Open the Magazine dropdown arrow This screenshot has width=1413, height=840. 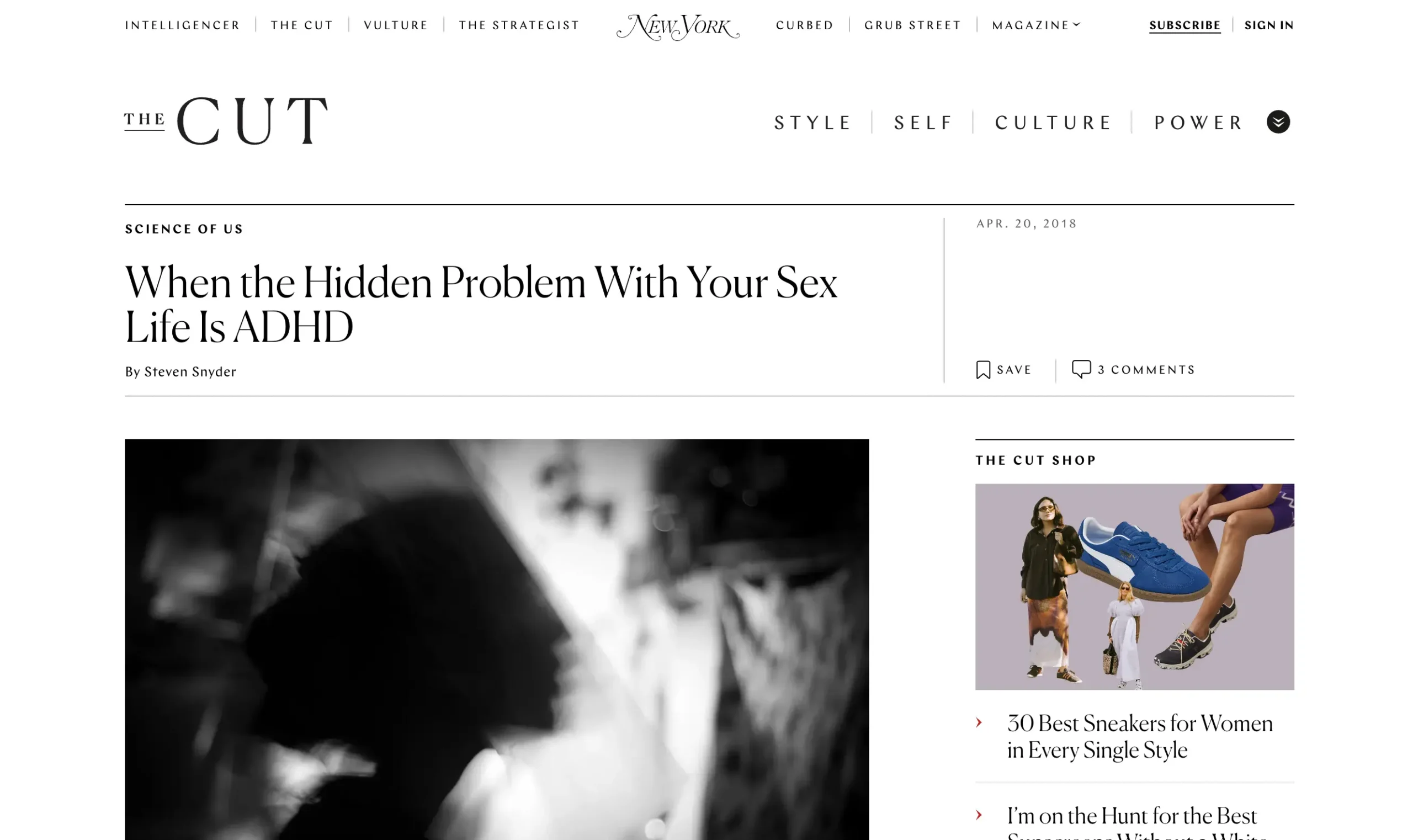click(1076, 24)
